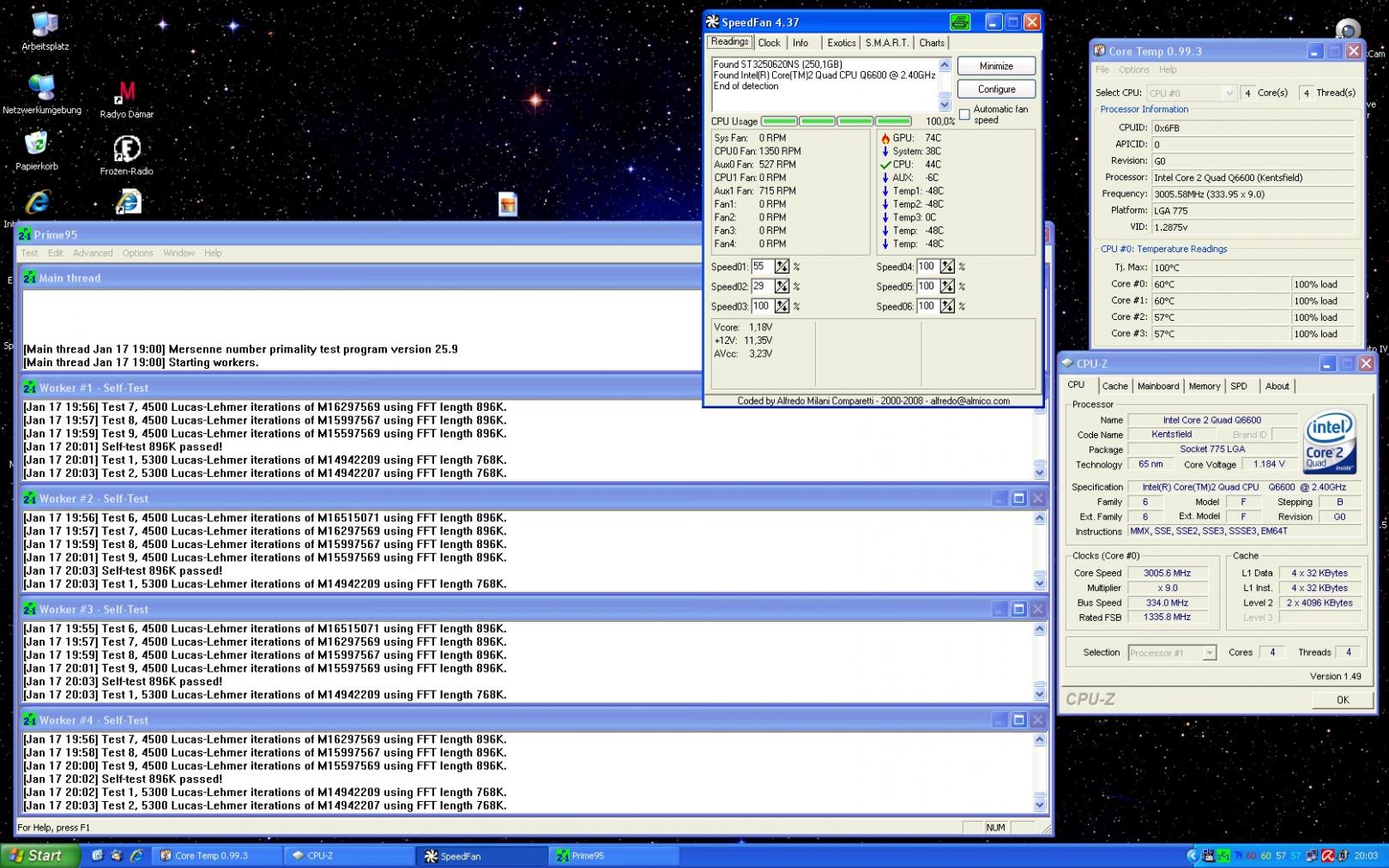1389x868 pixels.
Task: Click the Internet Explorer quick launch icon
Action: coord(136,856)
